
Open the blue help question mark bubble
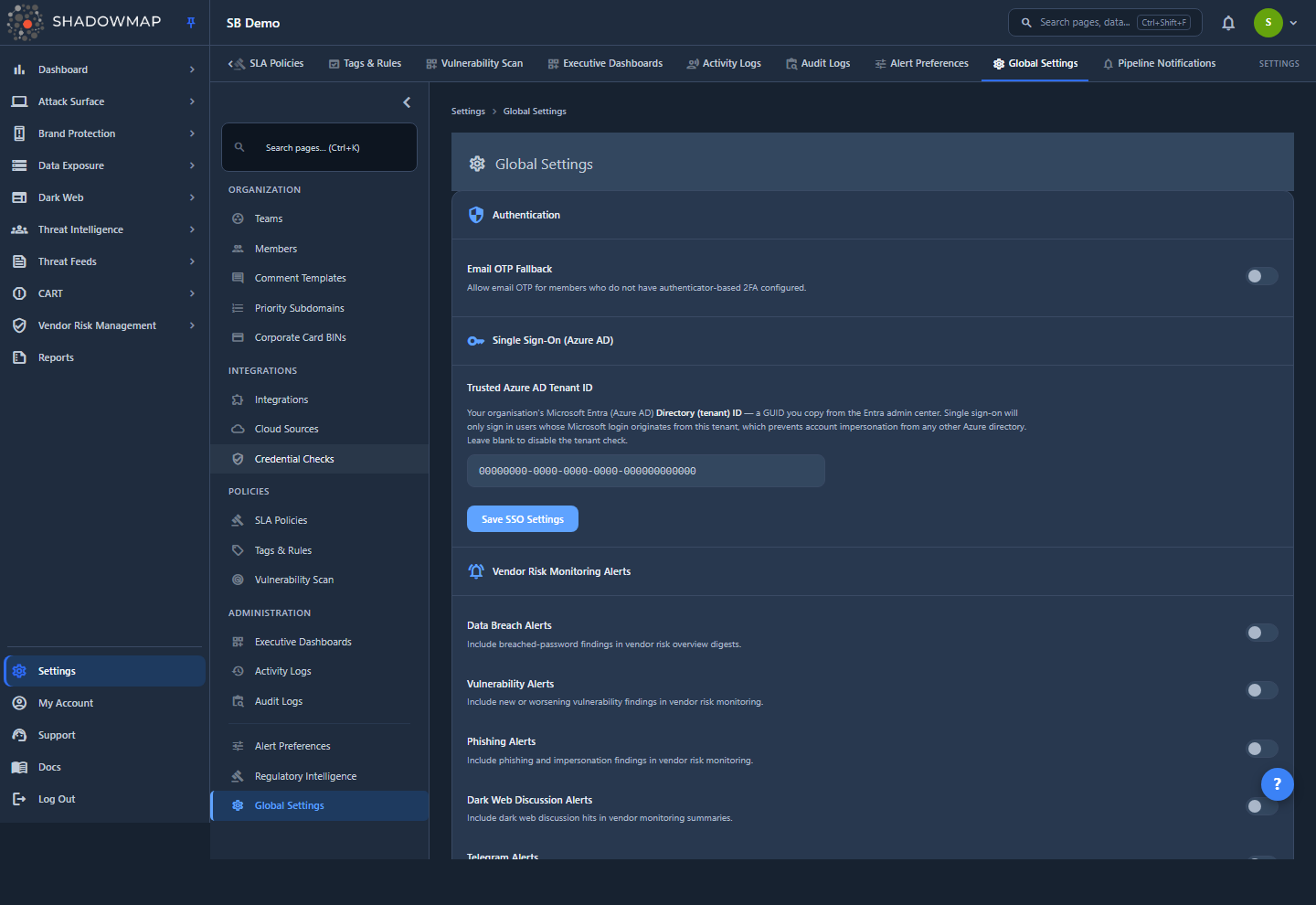tap(1277, 784)
